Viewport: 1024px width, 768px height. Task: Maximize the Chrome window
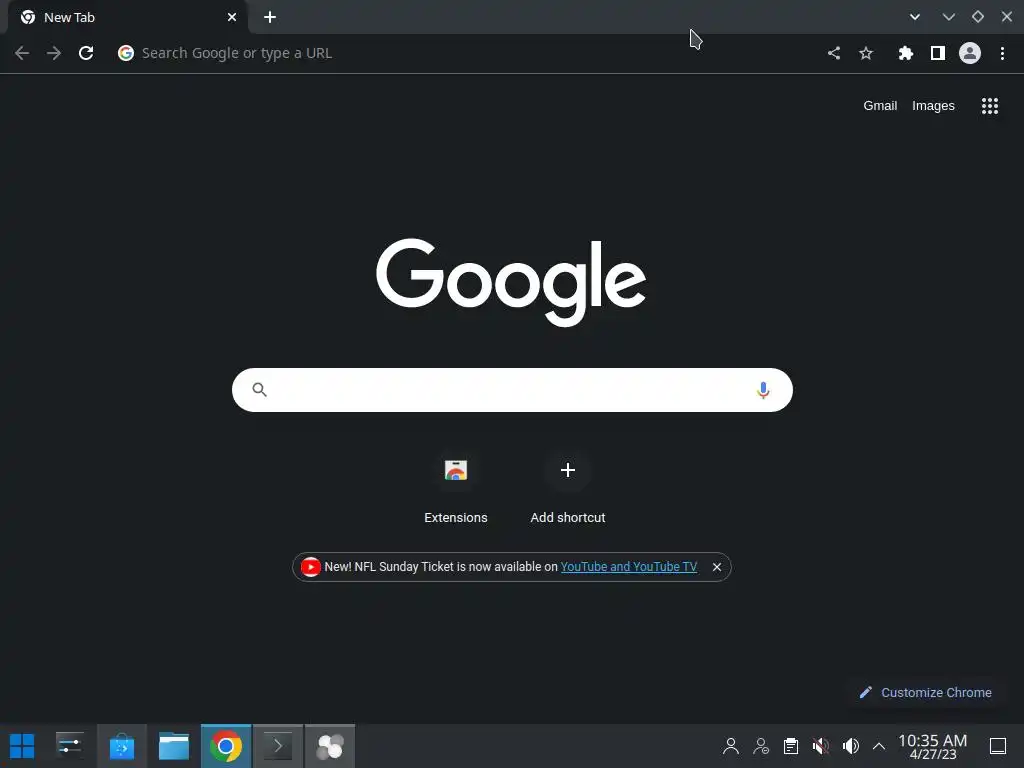(x=977, y=17)
